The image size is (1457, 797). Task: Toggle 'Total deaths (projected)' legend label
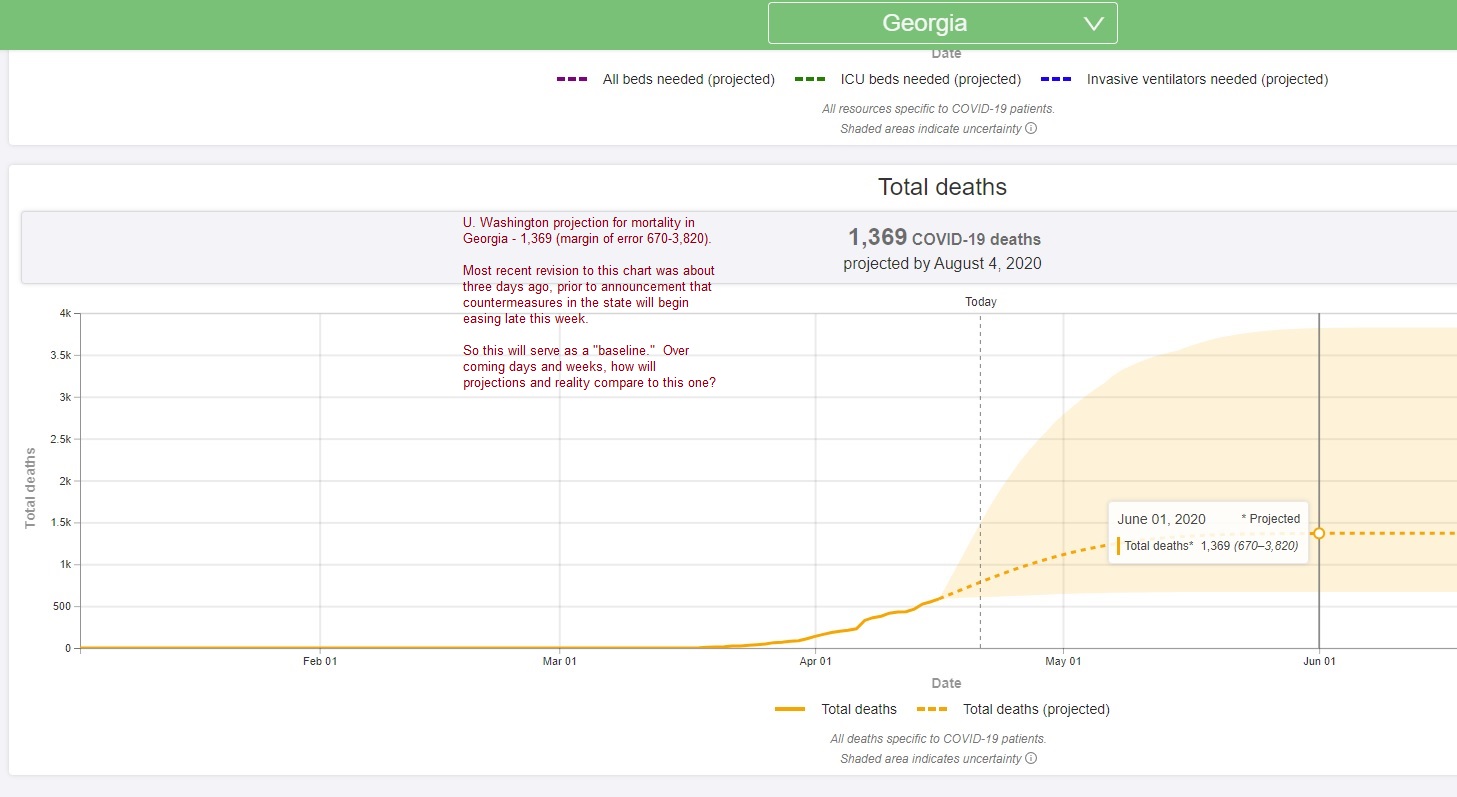click(1036, 710)
